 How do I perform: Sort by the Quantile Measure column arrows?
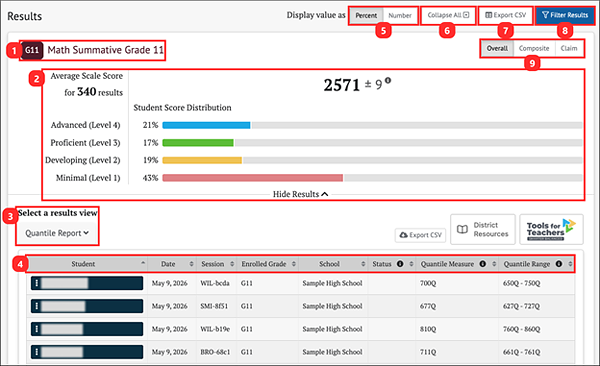(494, 264)
